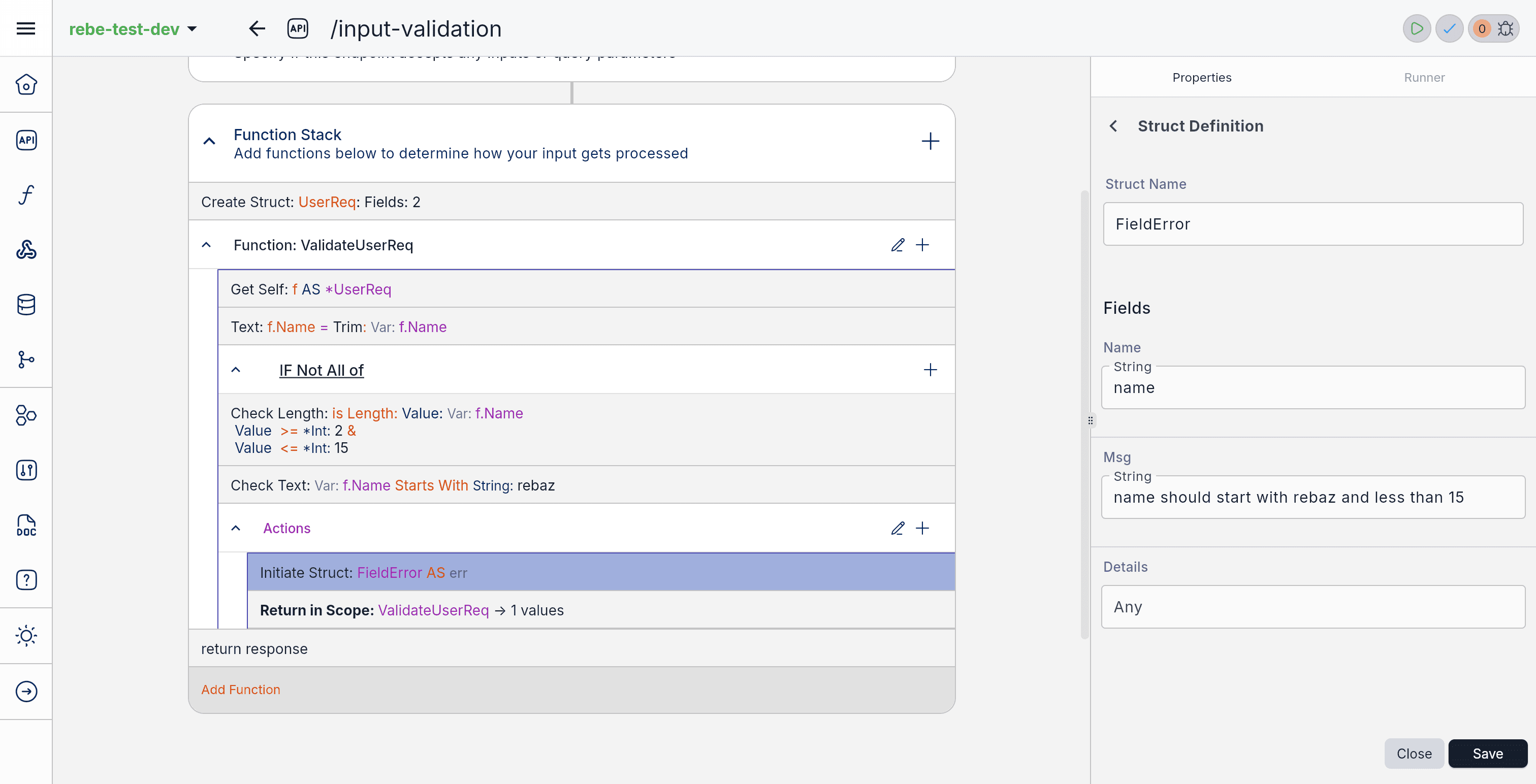Collapse the Actions block chevron

236,528
